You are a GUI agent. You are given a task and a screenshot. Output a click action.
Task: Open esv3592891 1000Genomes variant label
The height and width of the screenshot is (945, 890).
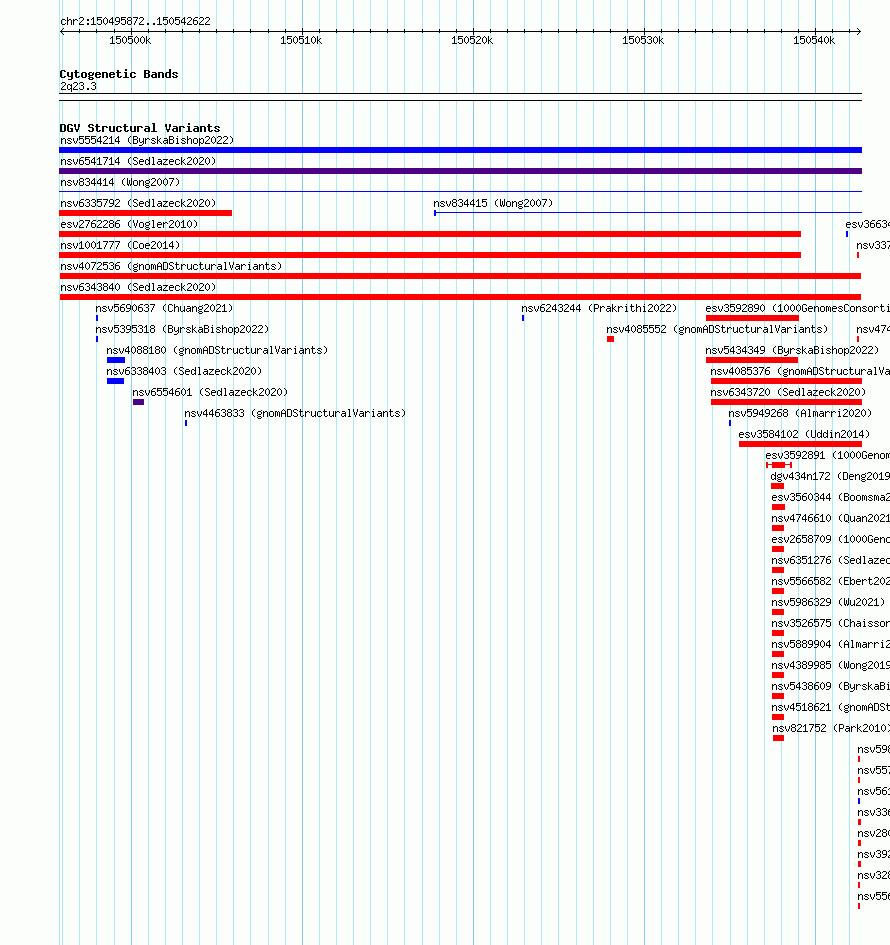point(827,455)
